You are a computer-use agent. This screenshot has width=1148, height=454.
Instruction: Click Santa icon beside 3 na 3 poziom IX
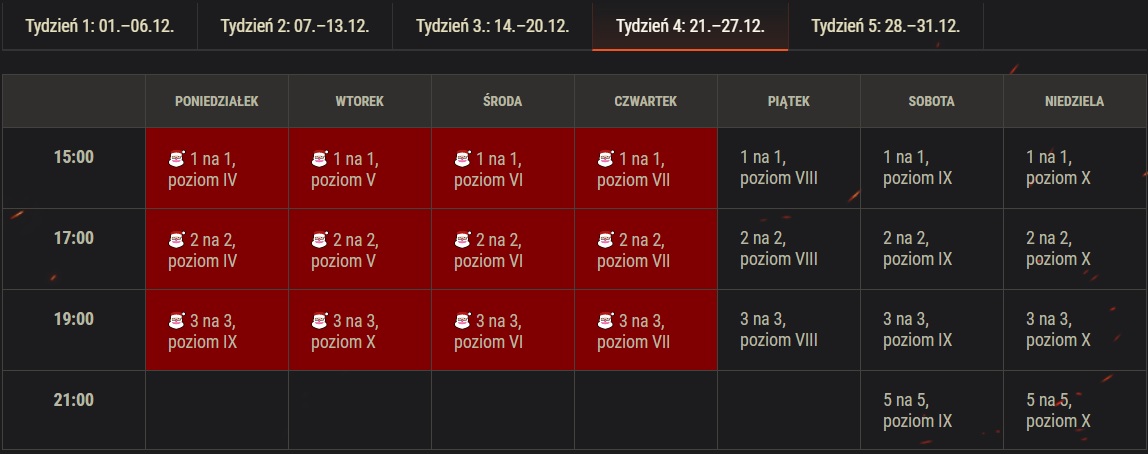[x=176, y=321]
